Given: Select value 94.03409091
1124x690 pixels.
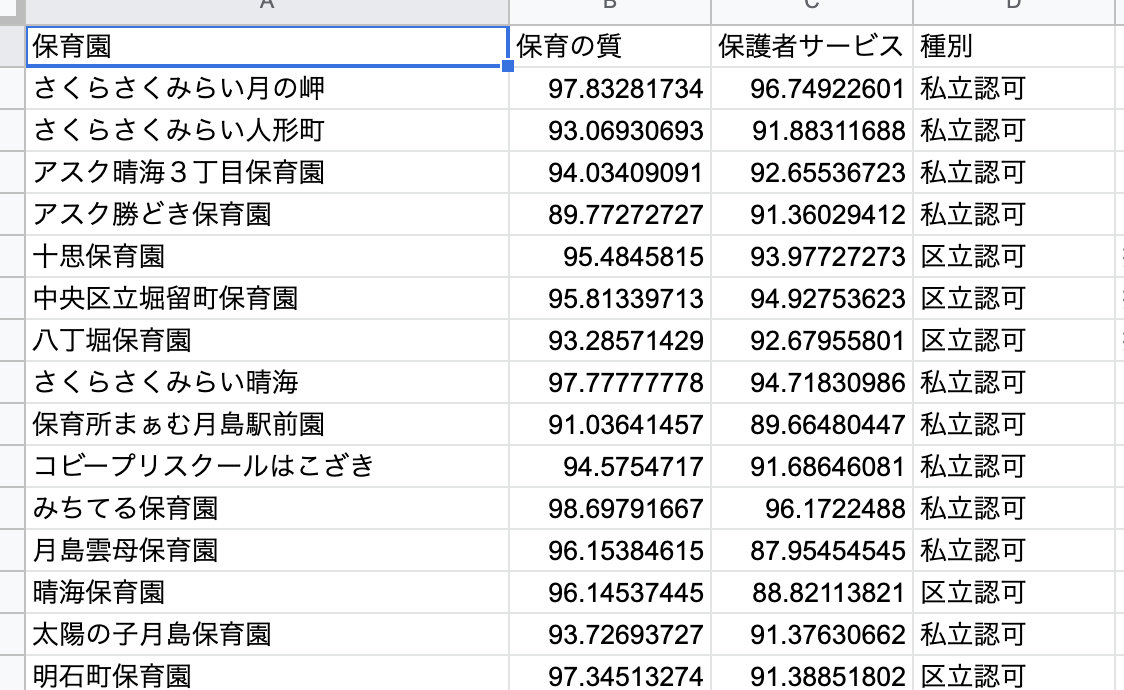Looking at the screenshot, I should click(610, 173).
